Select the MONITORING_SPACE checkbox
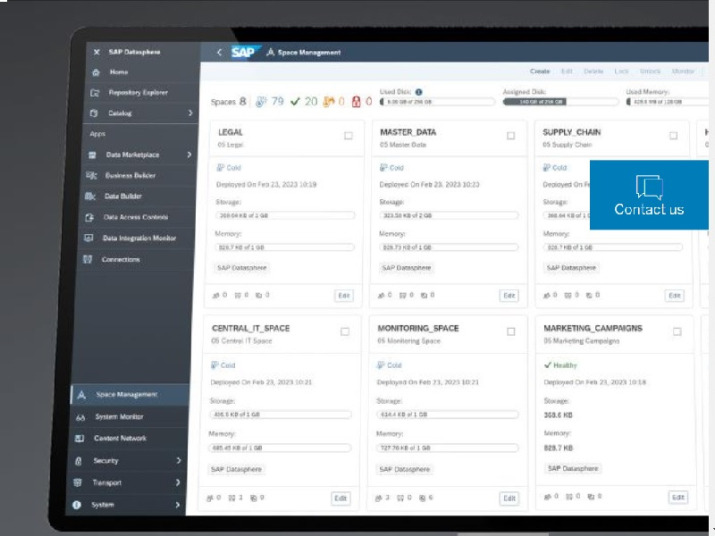 [x=511, y=332]
